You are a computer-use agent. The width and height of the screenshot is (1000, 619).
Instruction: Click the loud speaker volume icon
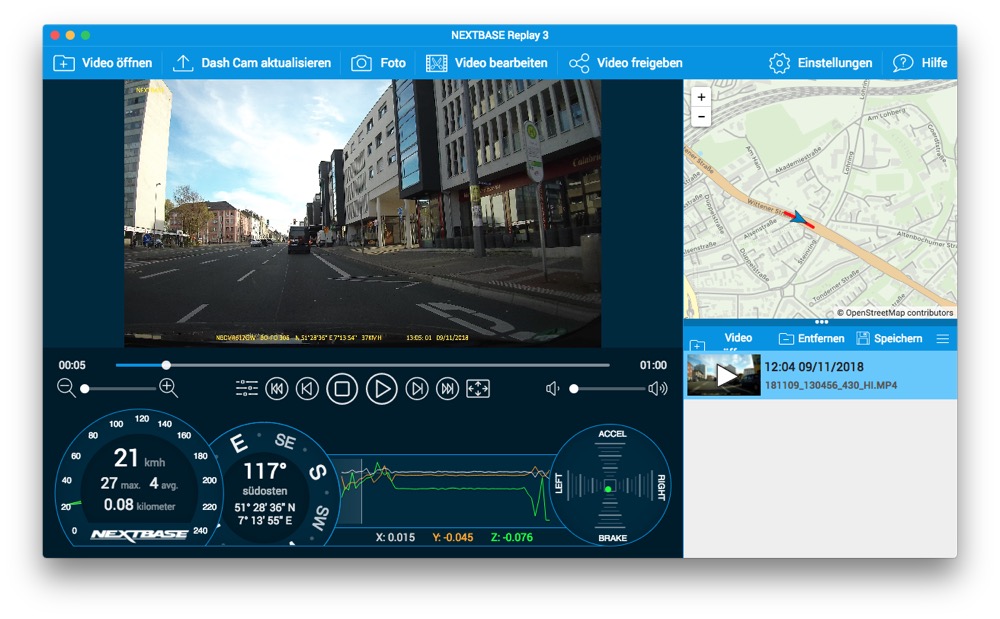coord(658,389)
